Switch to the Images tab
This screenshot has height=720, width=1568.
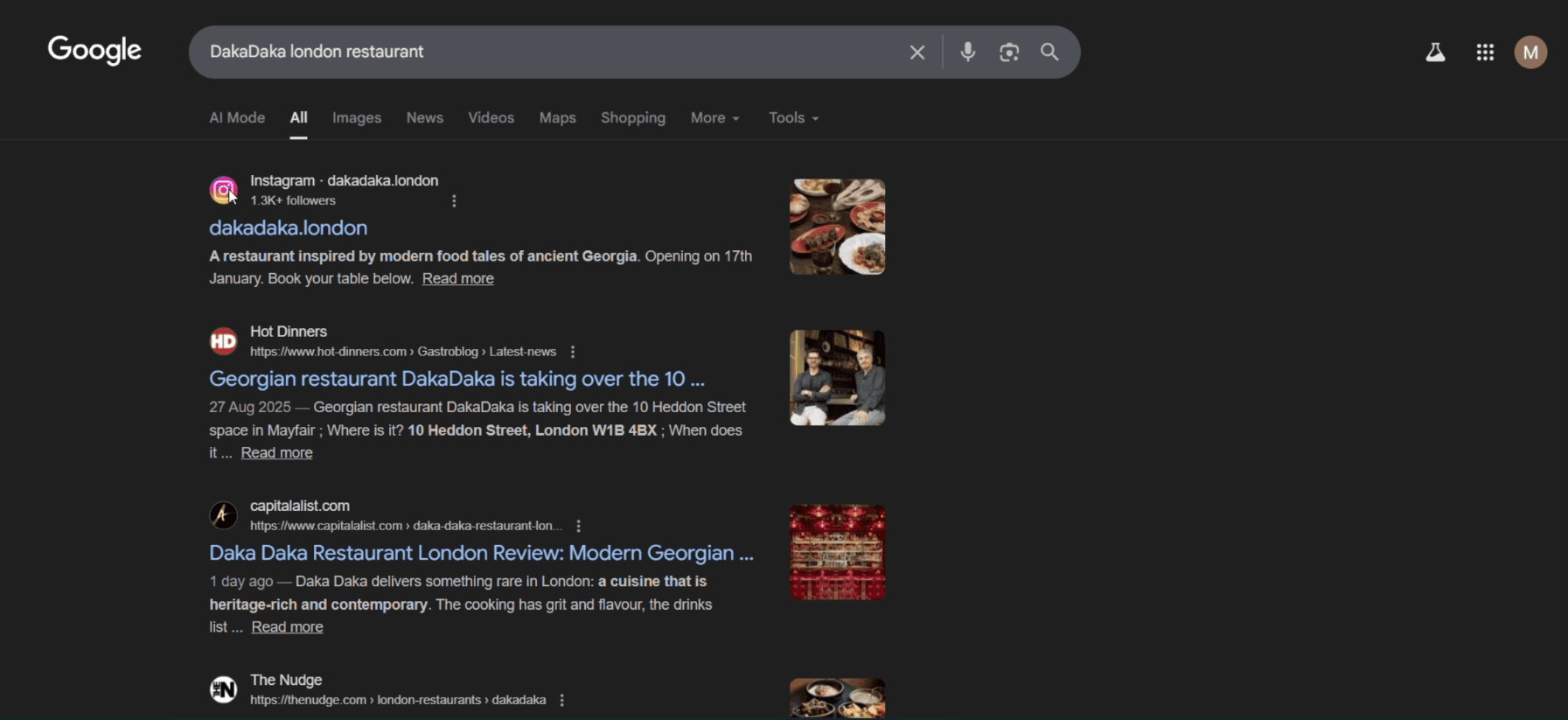pyautogui.click(x=357, y=118)
